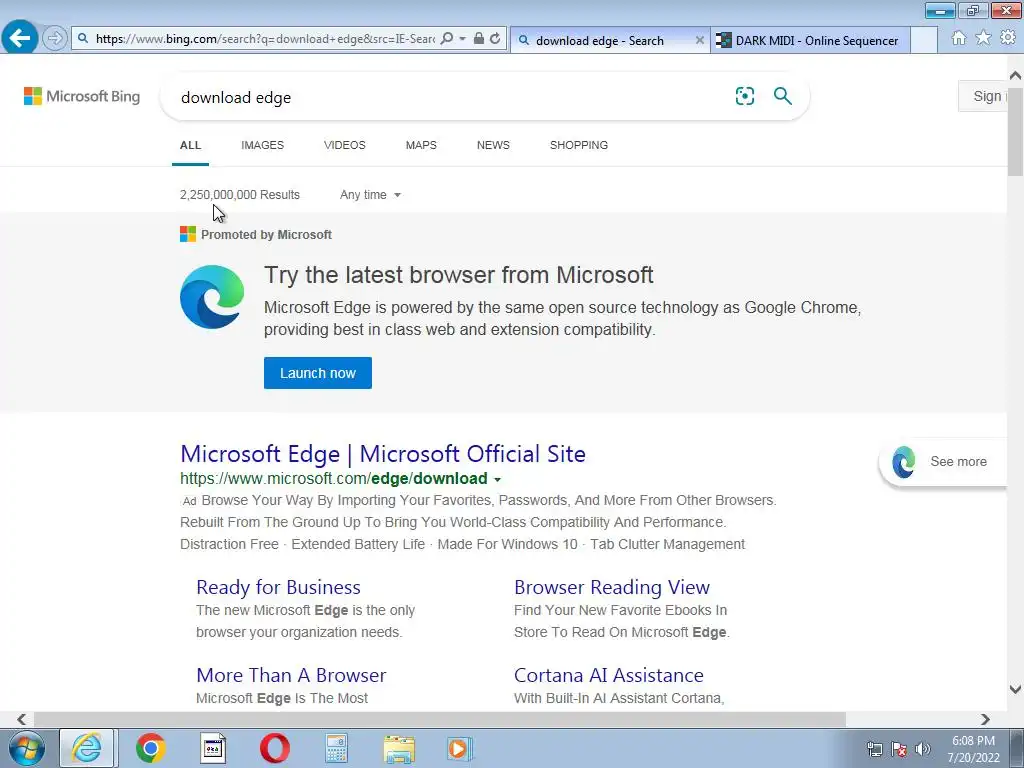Click the address bar search magnifier icon
Screen dimensions: 1024x768
[x=447, y=39]
